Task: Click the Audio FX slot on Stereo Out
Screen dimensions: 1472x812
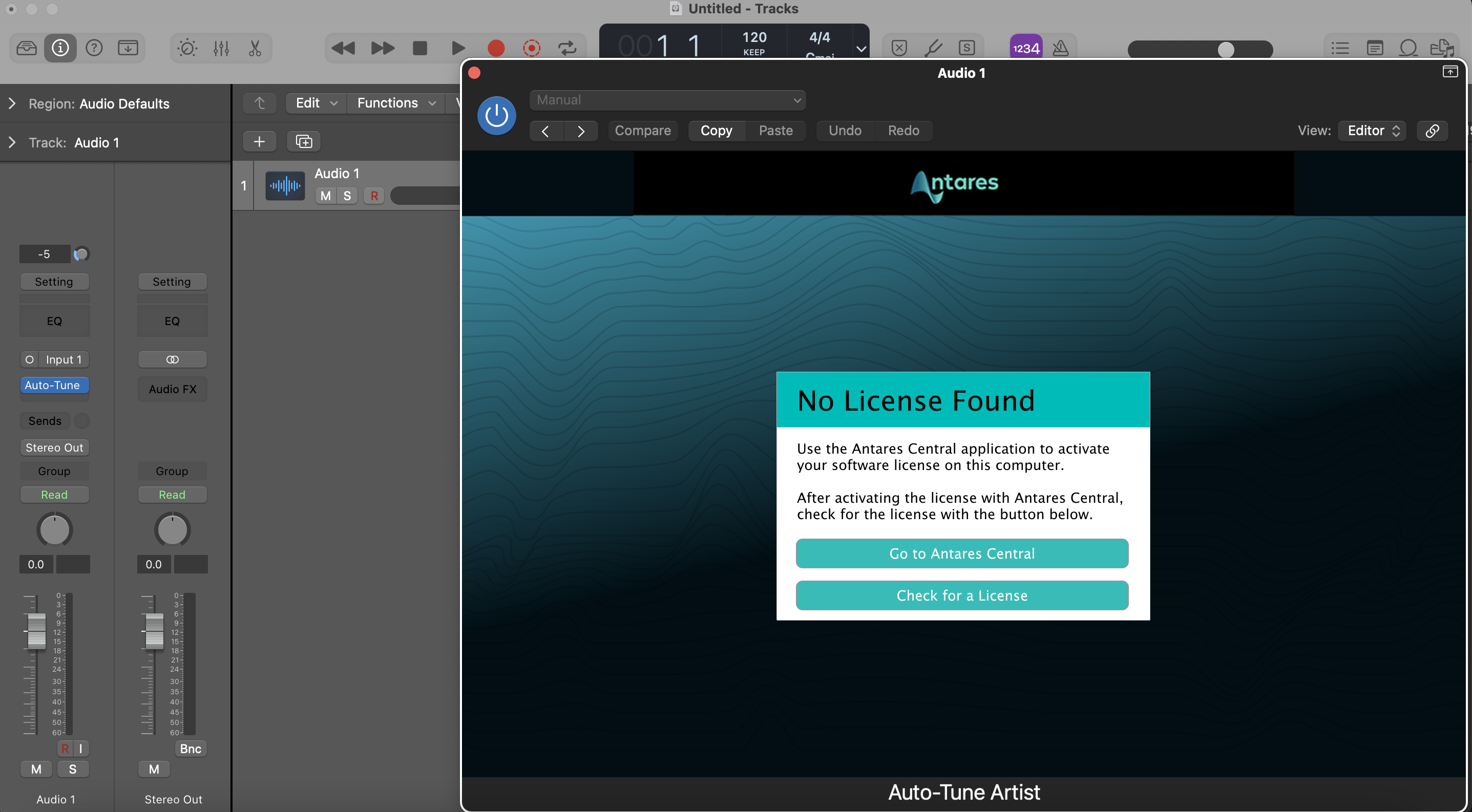Action: click(172, 389)
